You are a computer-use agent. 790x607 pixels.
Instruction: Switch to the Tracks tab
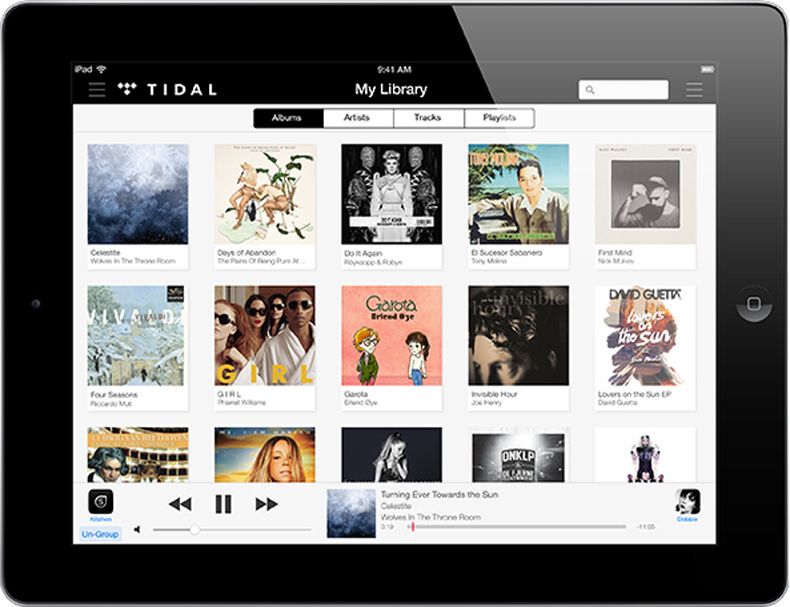pos(428,118)
